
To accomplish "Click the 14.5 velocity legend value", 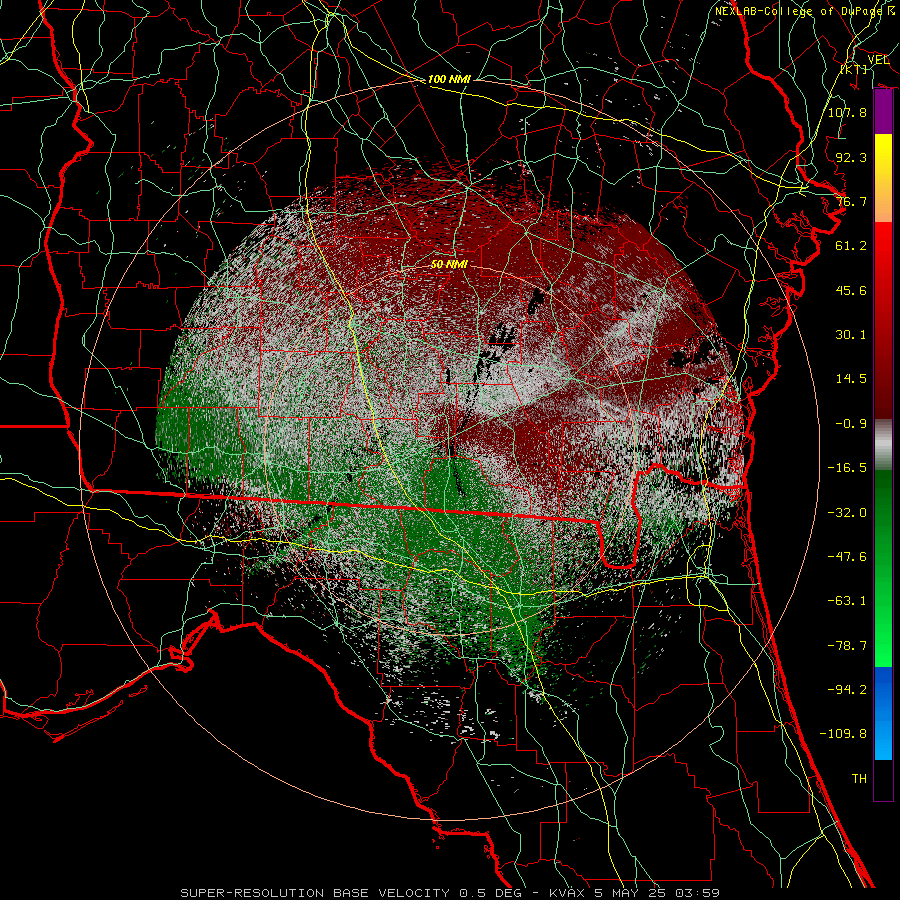I will (x=851, y=379).
